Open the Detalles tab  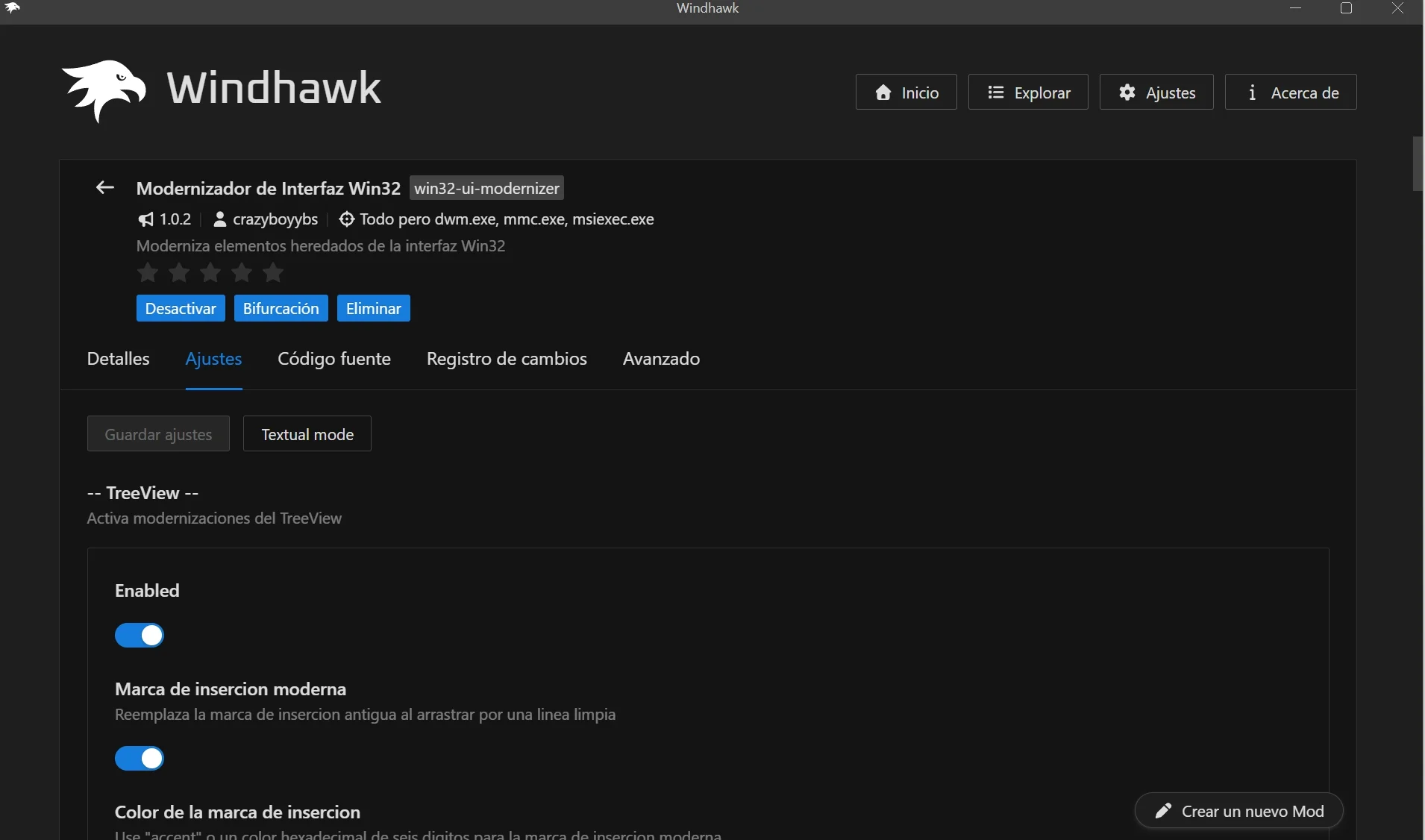[x=119, y=359]
